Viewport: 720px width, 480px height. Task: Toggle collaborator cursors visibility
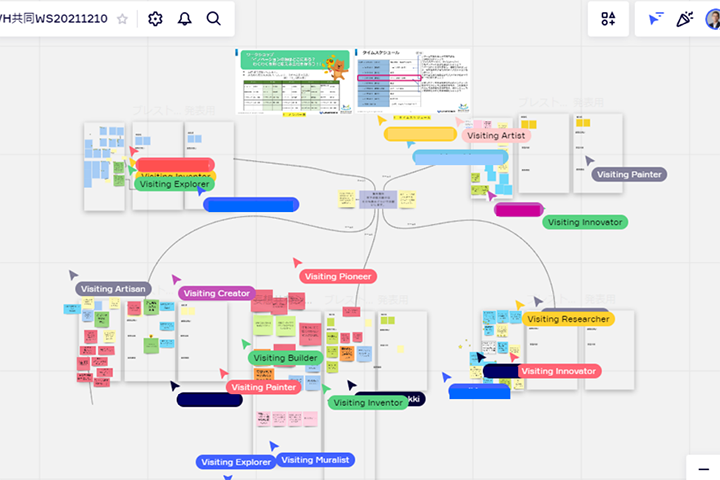(x=655, y=19)
